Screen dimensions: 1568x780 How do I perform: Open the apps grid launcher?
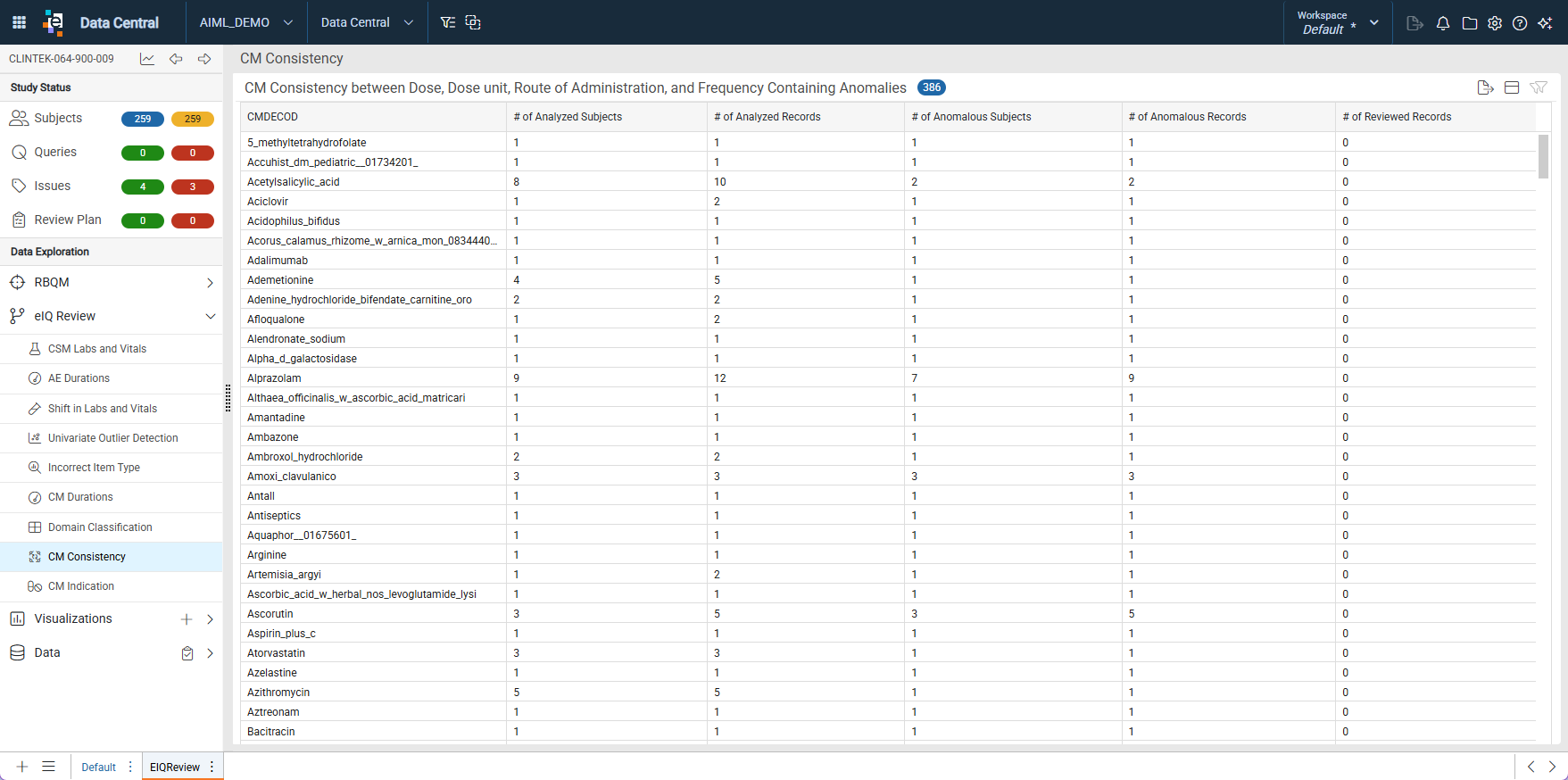click(19, 22)
